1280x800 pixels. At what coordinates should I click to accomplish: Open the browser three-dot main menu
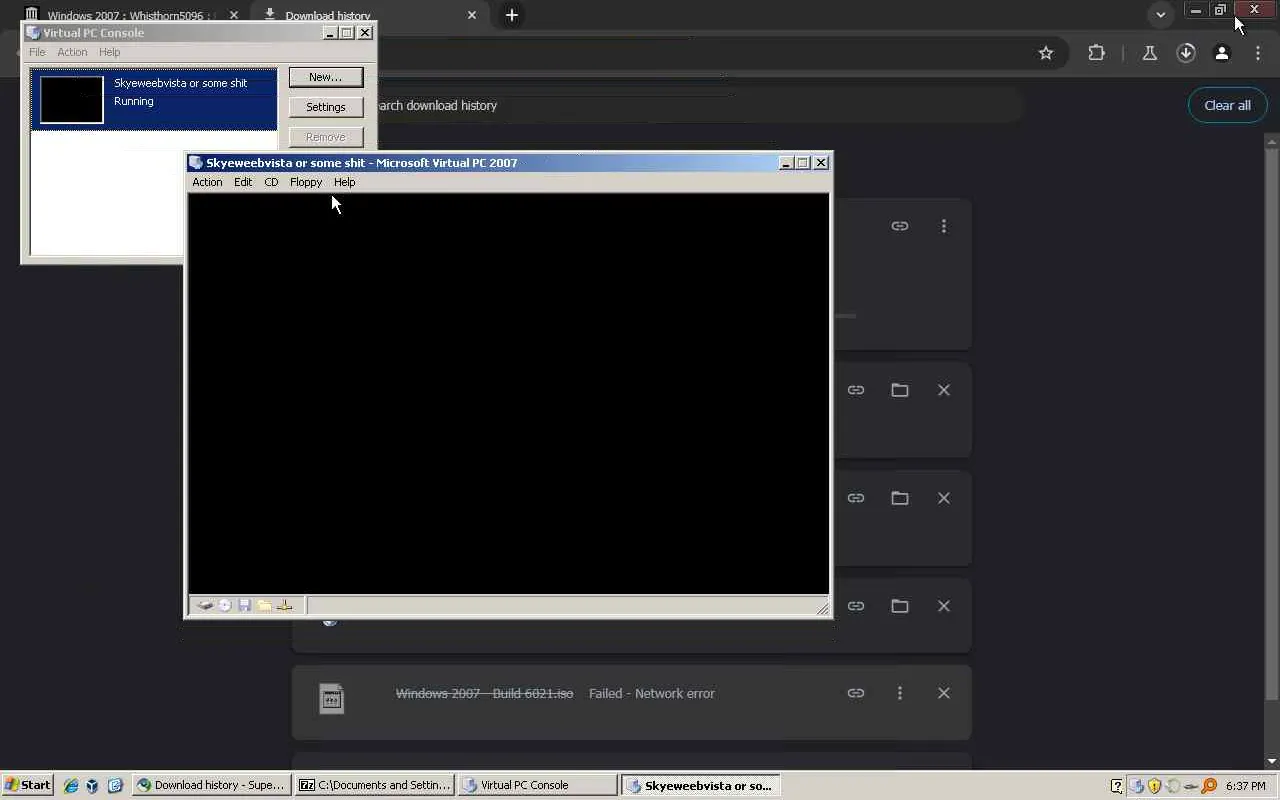[x=1258, y=53]
